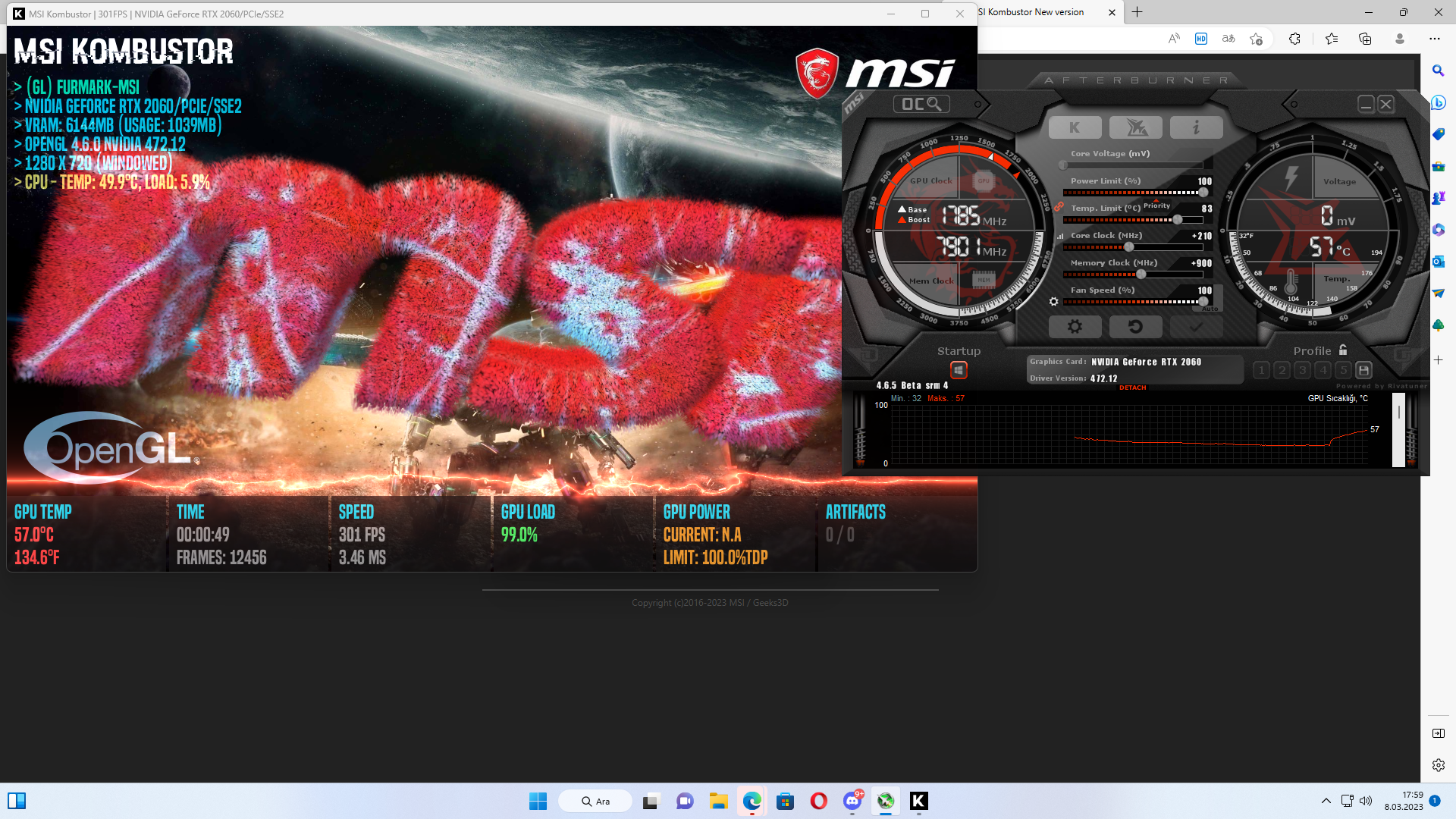Viewport: 1456px width, 819px height.
Task: Open Edge Settings and more menu
Action: (1434, 39)
